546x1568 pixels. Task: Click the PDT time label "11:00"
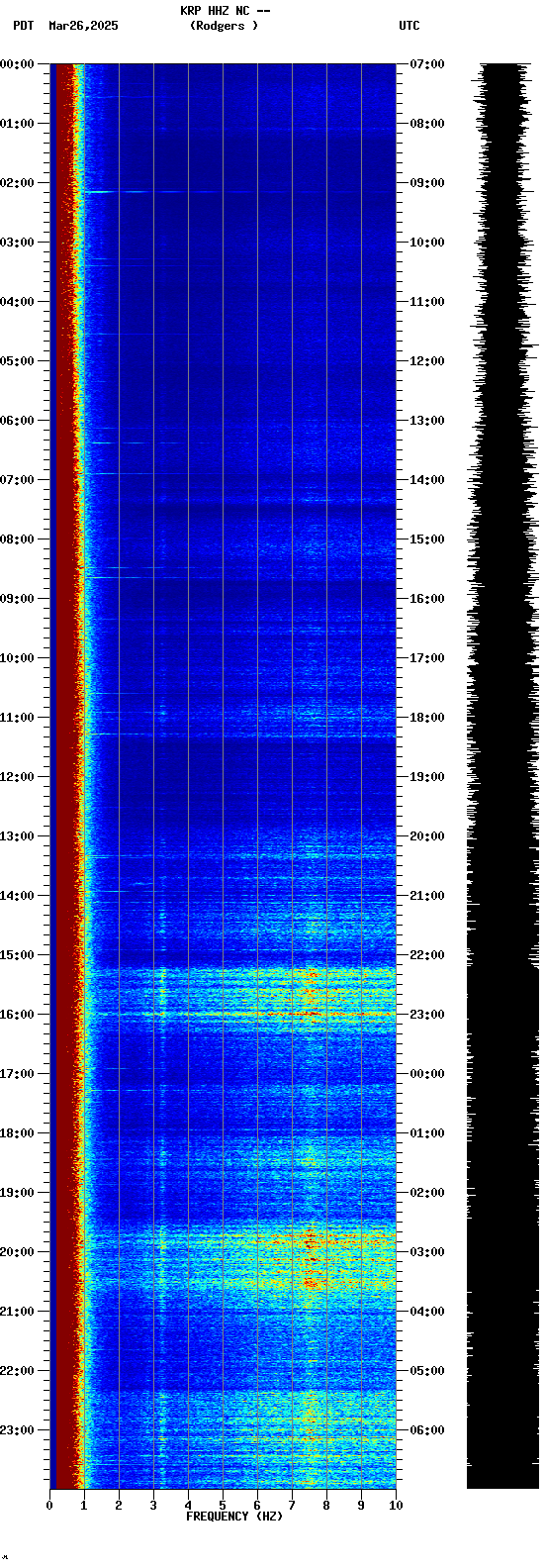point(18,718)
